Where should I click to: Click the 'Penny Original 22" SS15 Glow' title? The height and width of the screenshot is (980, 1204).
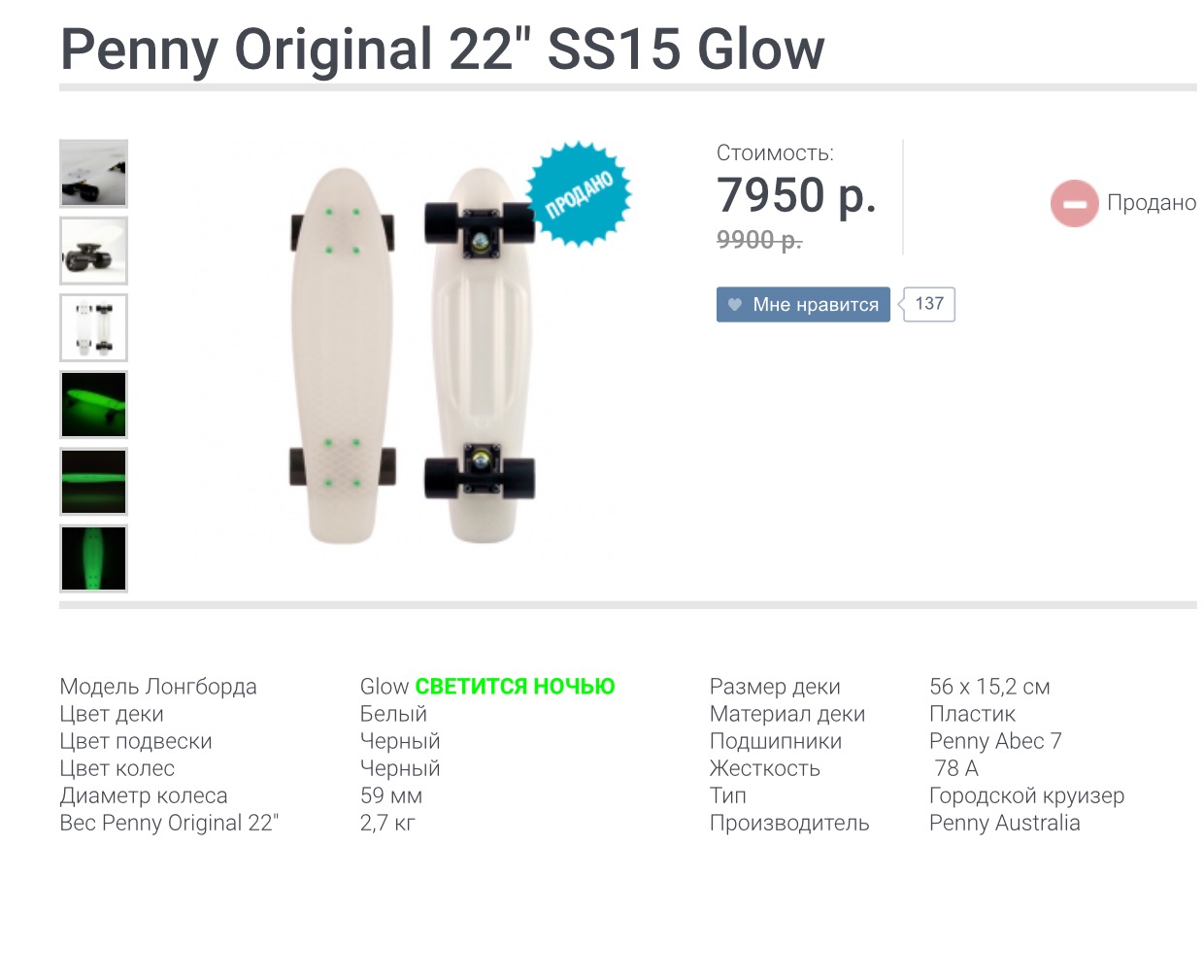[x=443, y=49]
